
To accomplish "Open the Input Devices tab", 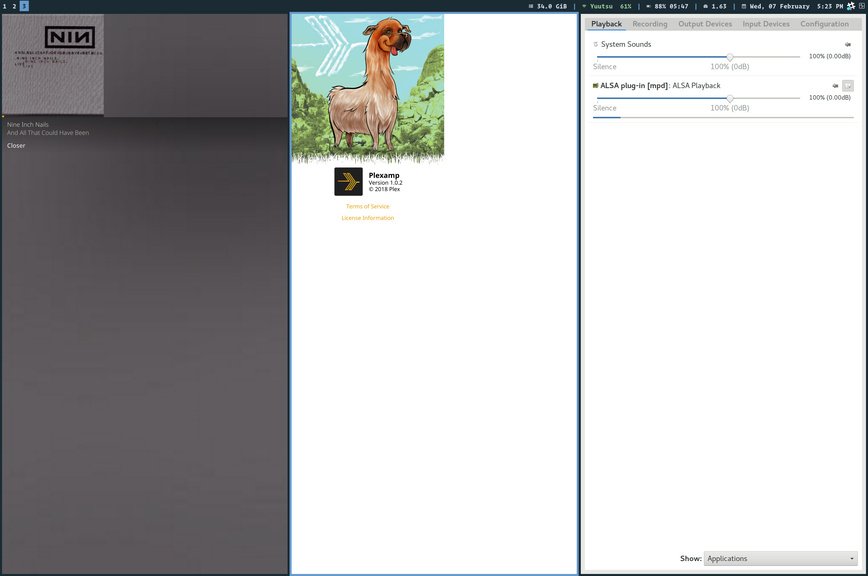I will [766, 24].
